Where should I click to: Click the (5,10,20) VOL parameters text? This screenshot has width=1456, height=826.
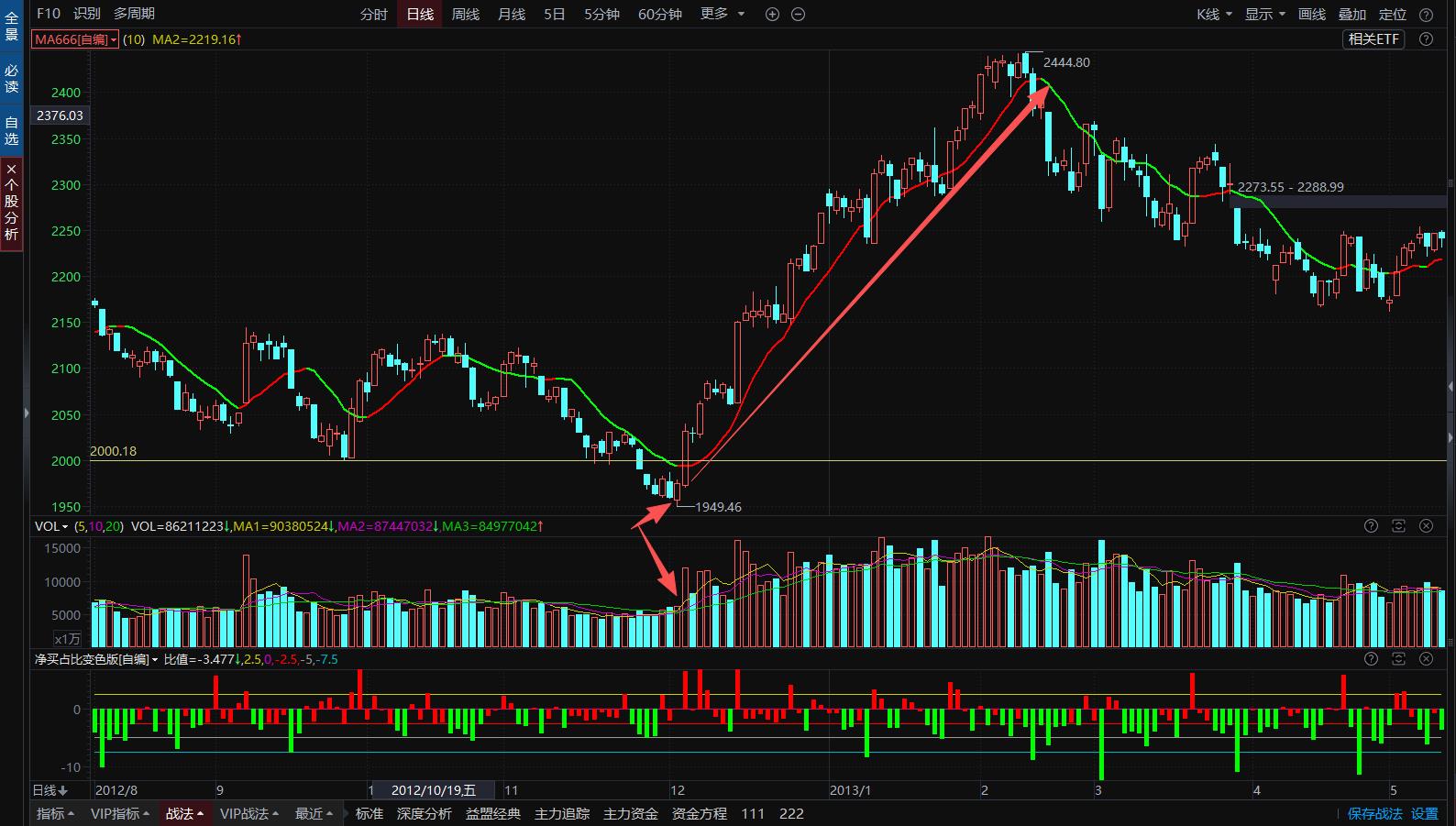coord(98,526)
